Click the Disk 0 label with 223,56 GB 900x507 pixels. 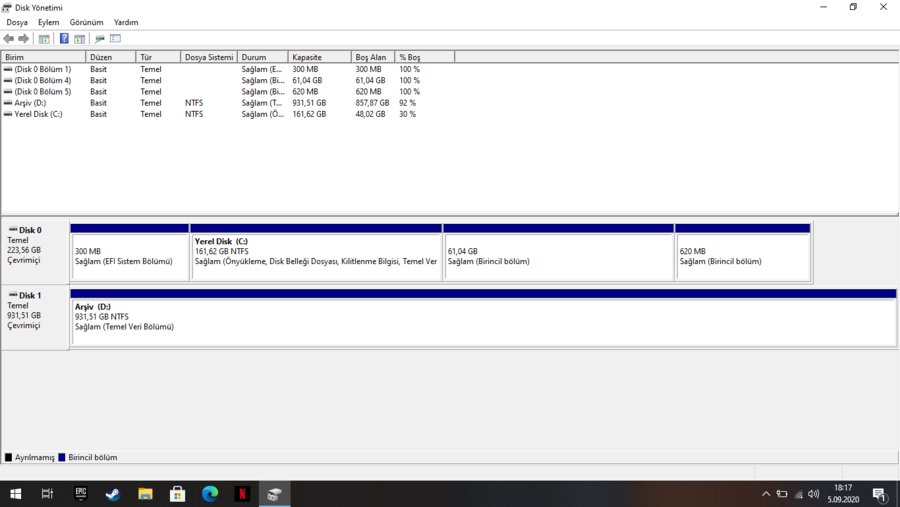coord(34,250)
